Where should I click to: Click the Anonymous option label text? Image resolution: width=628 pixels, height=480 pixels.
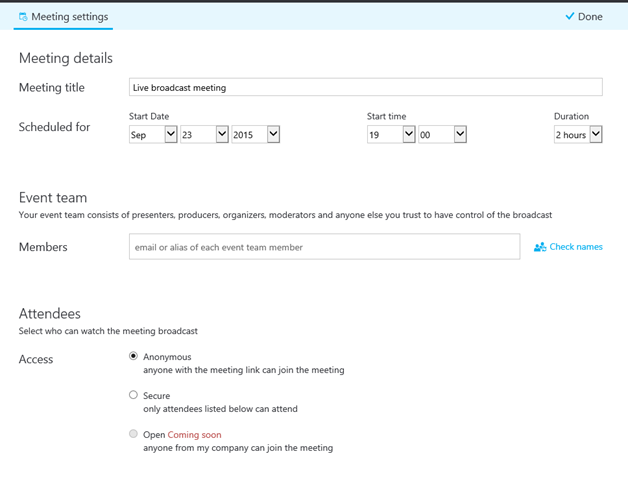click(x=167, y=357)
